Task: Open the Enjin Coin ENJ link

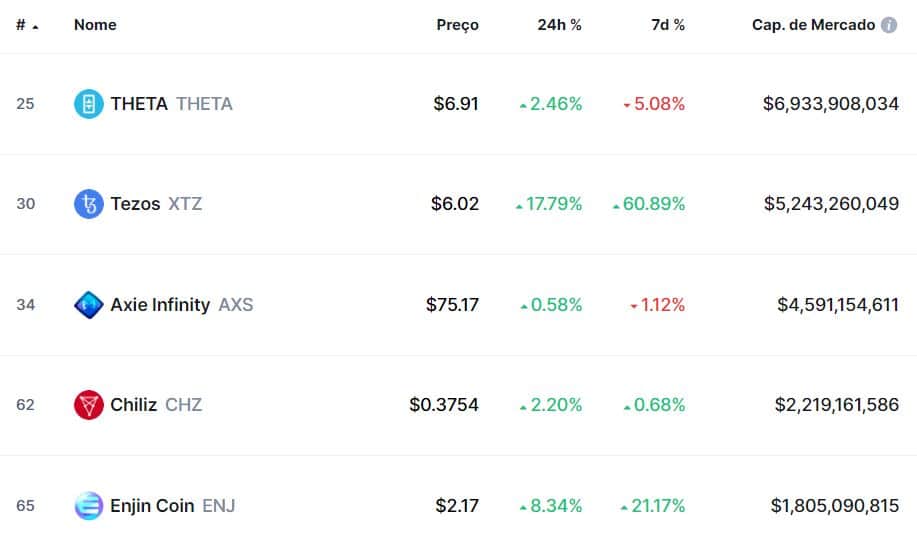Action: (173, 505)
